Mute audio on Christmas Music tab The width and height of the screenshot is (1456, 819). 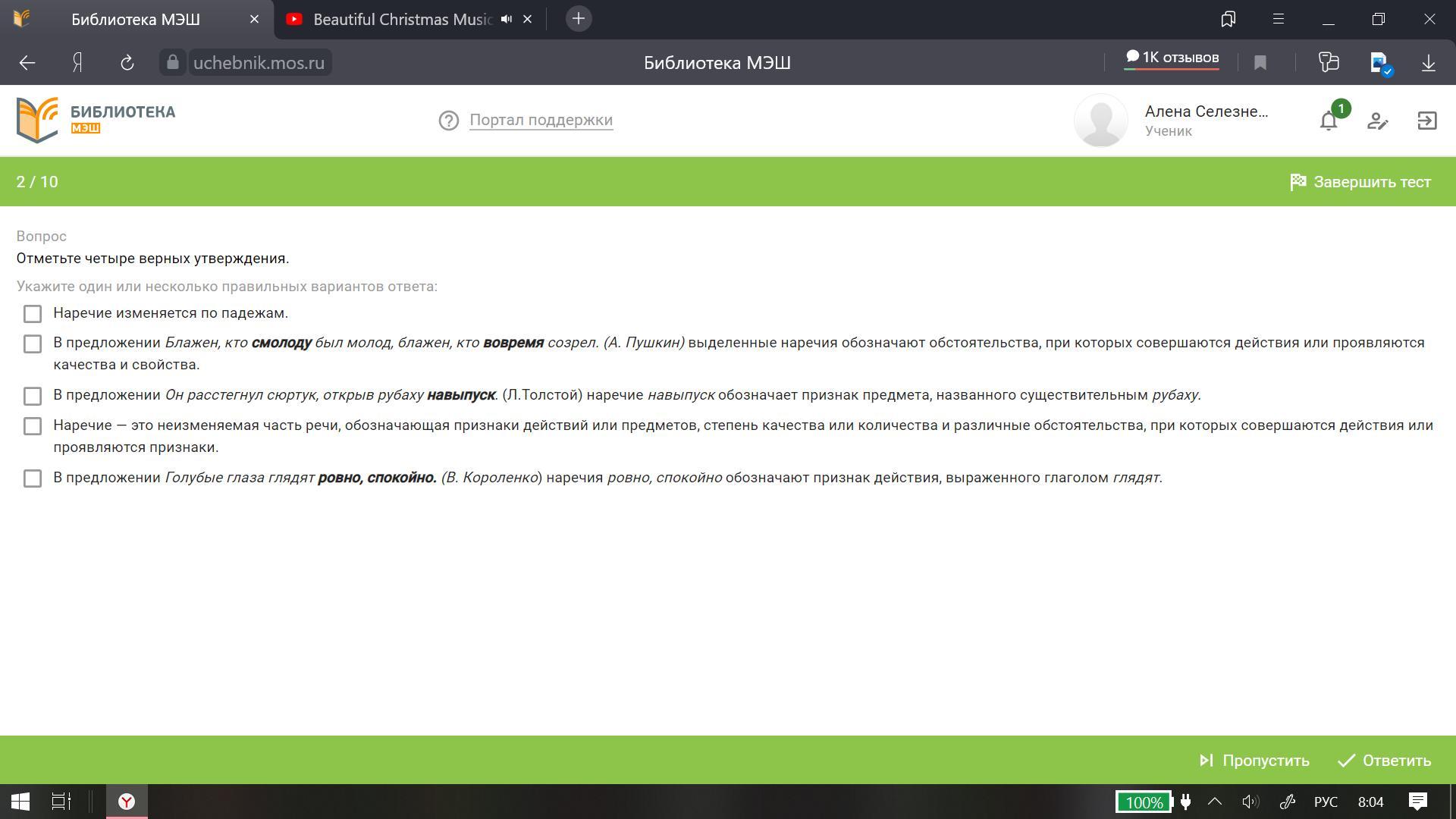[507, 19]
